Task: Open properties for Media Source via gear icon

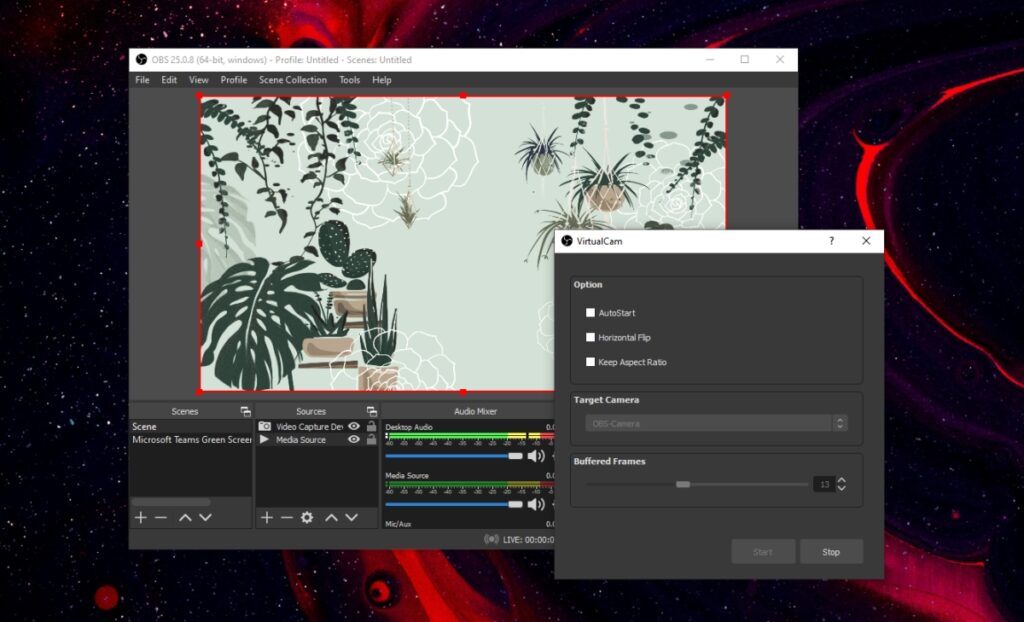Action: point(307,517)
